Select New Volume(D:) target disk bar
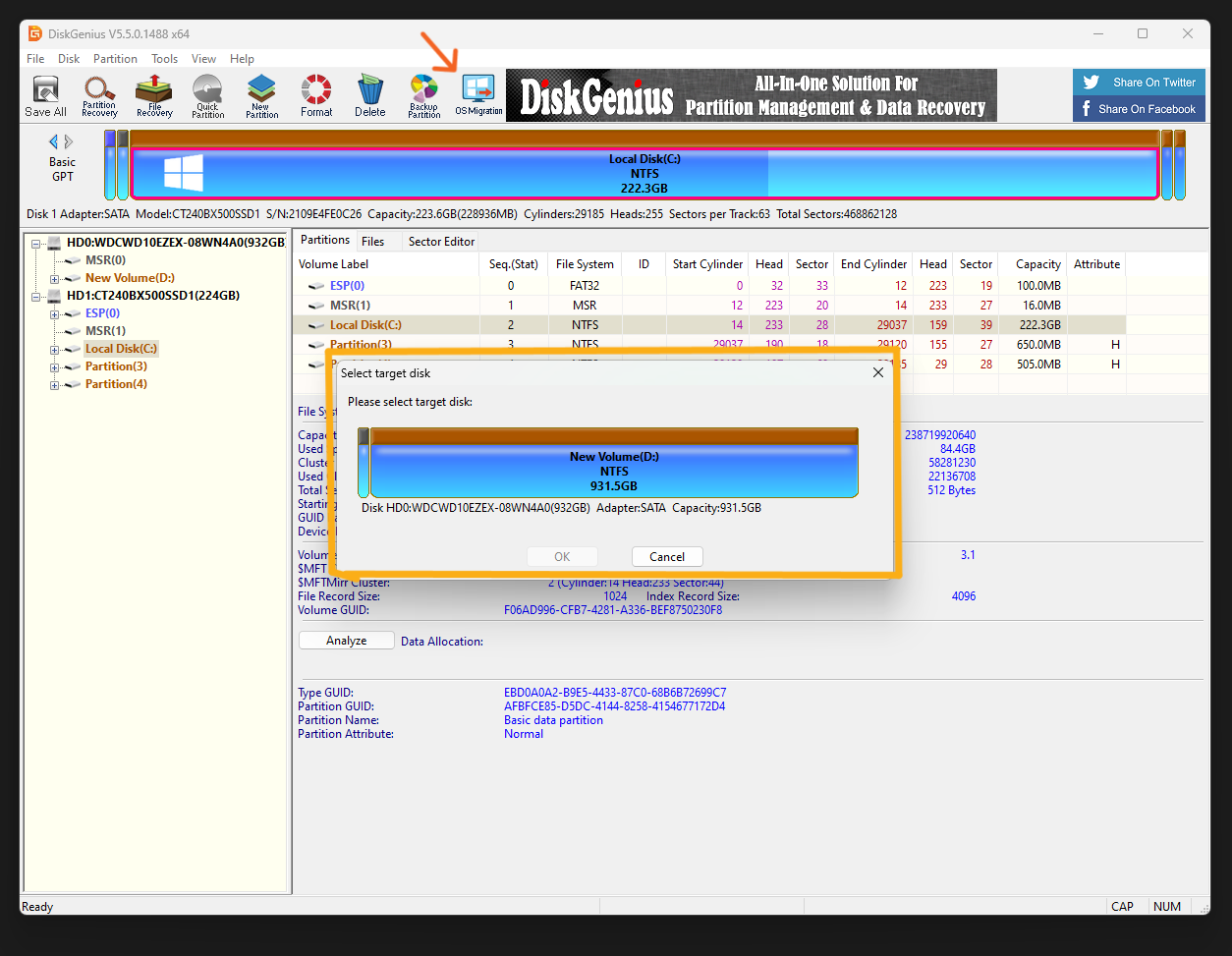 (614, 463)
